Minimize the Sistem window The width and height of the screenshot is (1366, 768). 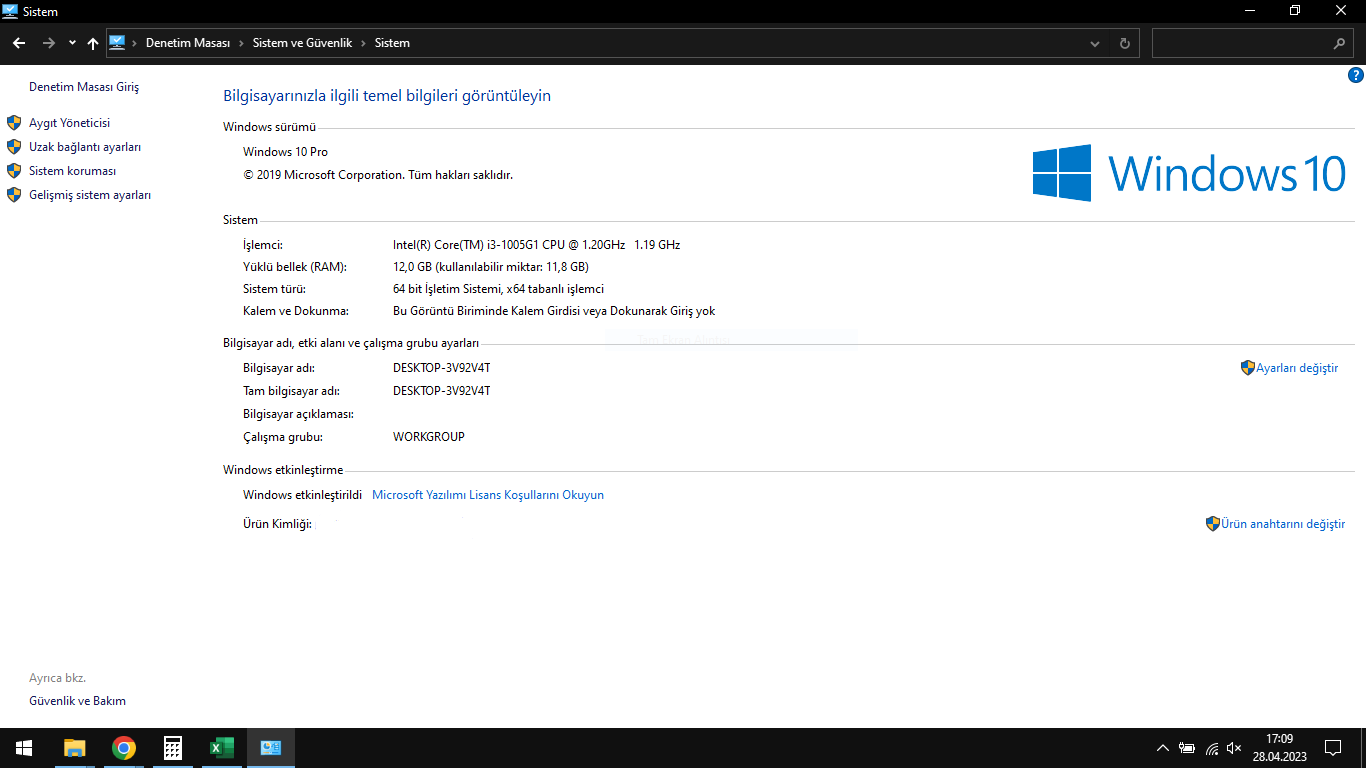point(1250,10)
